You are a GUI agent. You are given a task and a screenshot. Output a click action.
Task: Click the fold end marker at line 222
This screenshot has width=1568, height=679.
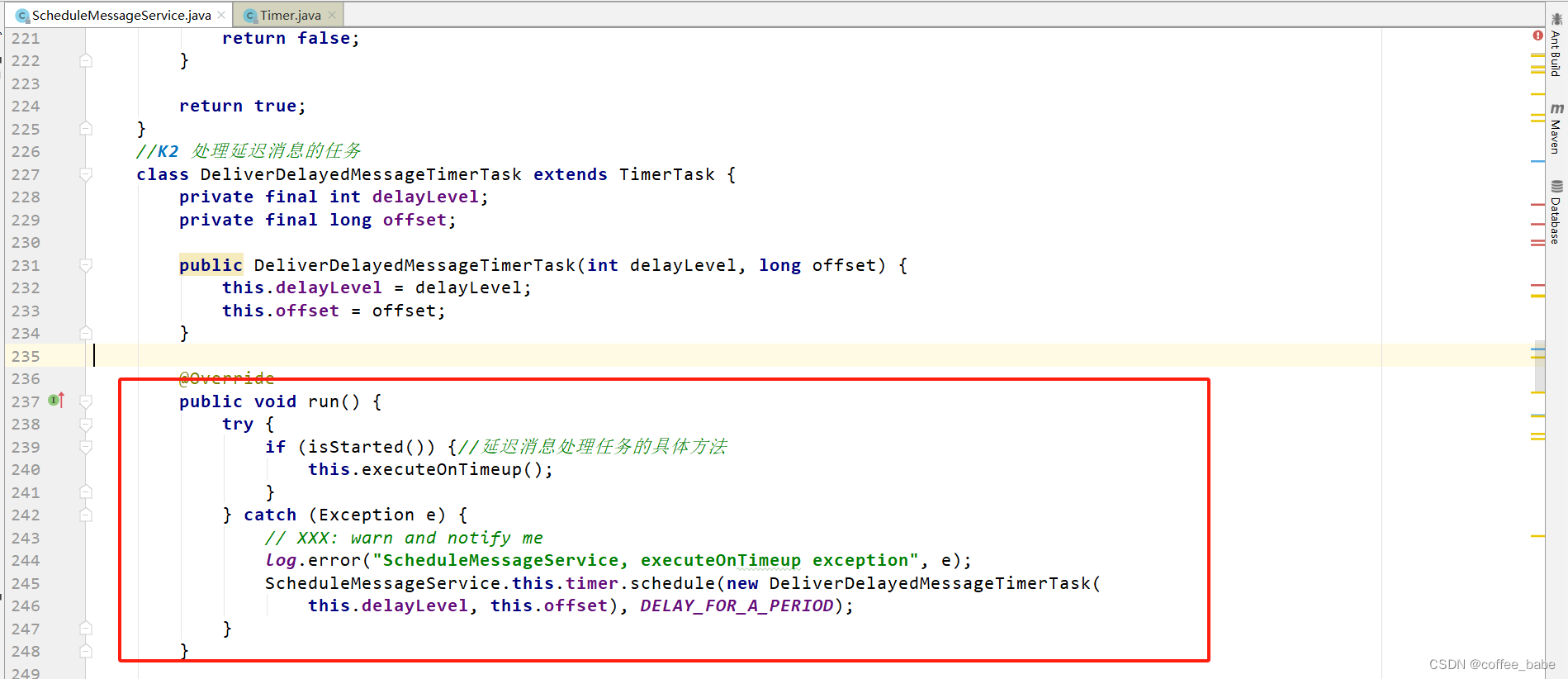[x=86, y=60]
